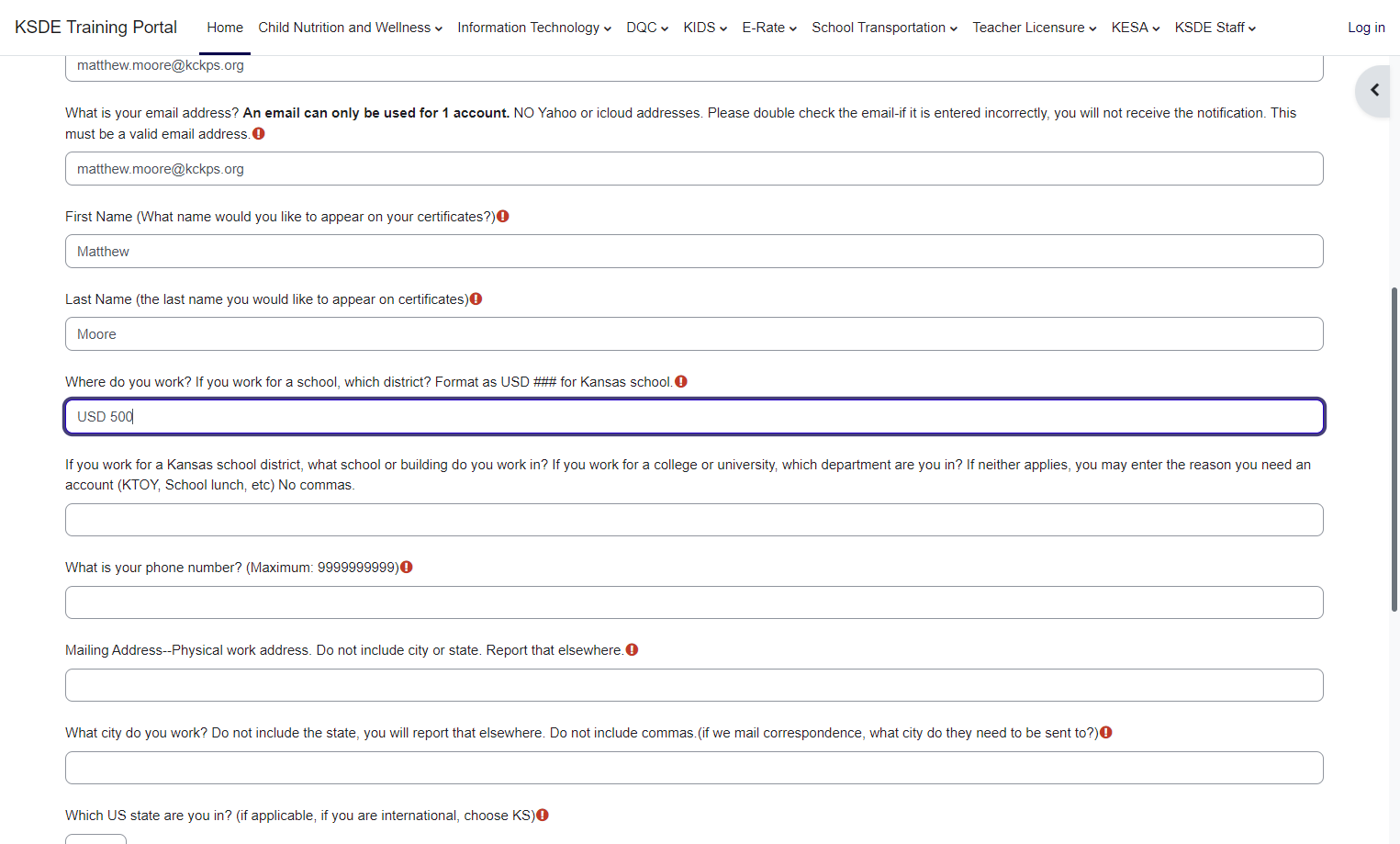Focus the mailing address input field
The width and height of the screenshot is (1400, 844).
coord(694,685)
